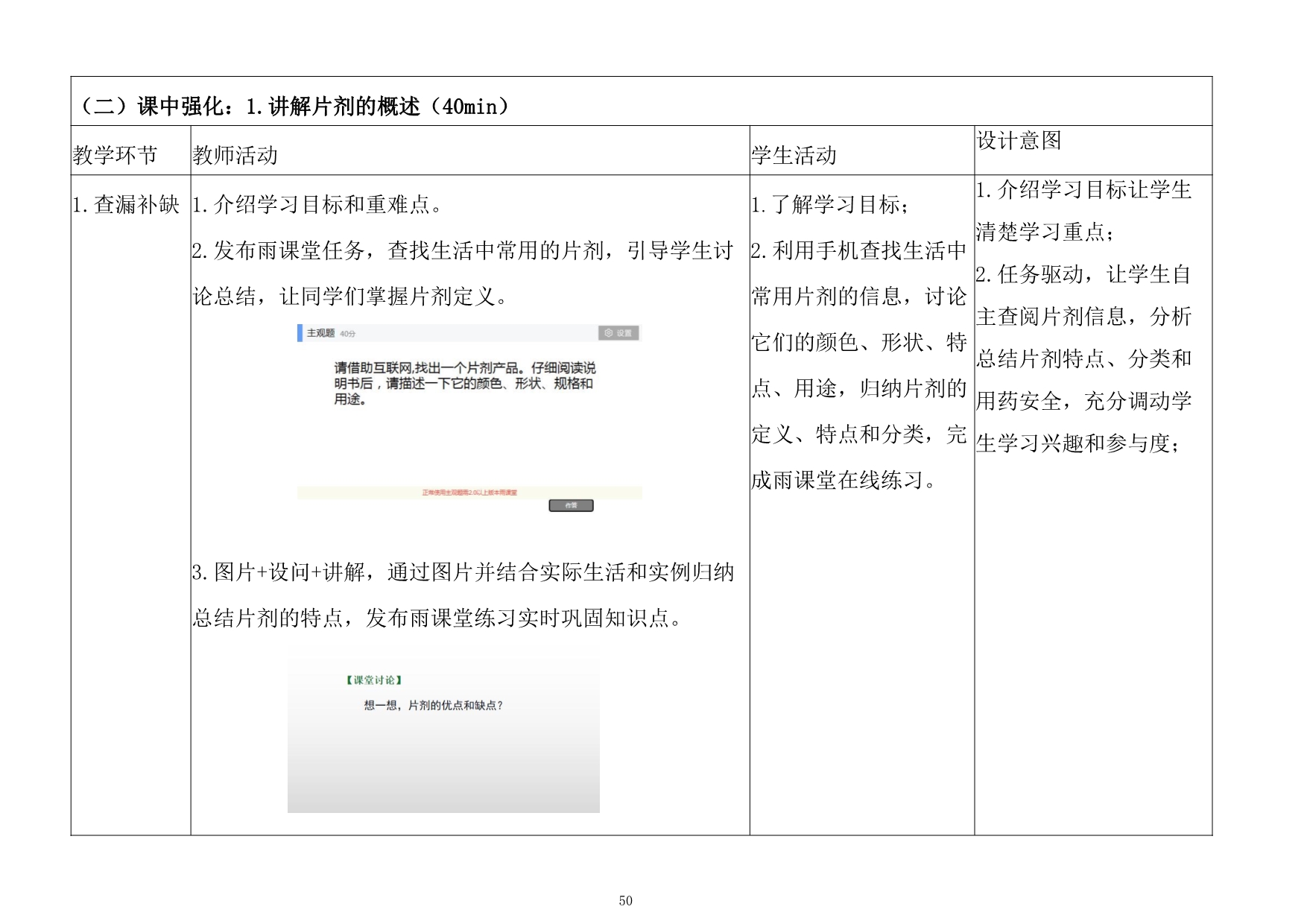Click the 教师活动 column header
Screen dimensions: 1307x924
pyautogui.click(x=235, y=155)
